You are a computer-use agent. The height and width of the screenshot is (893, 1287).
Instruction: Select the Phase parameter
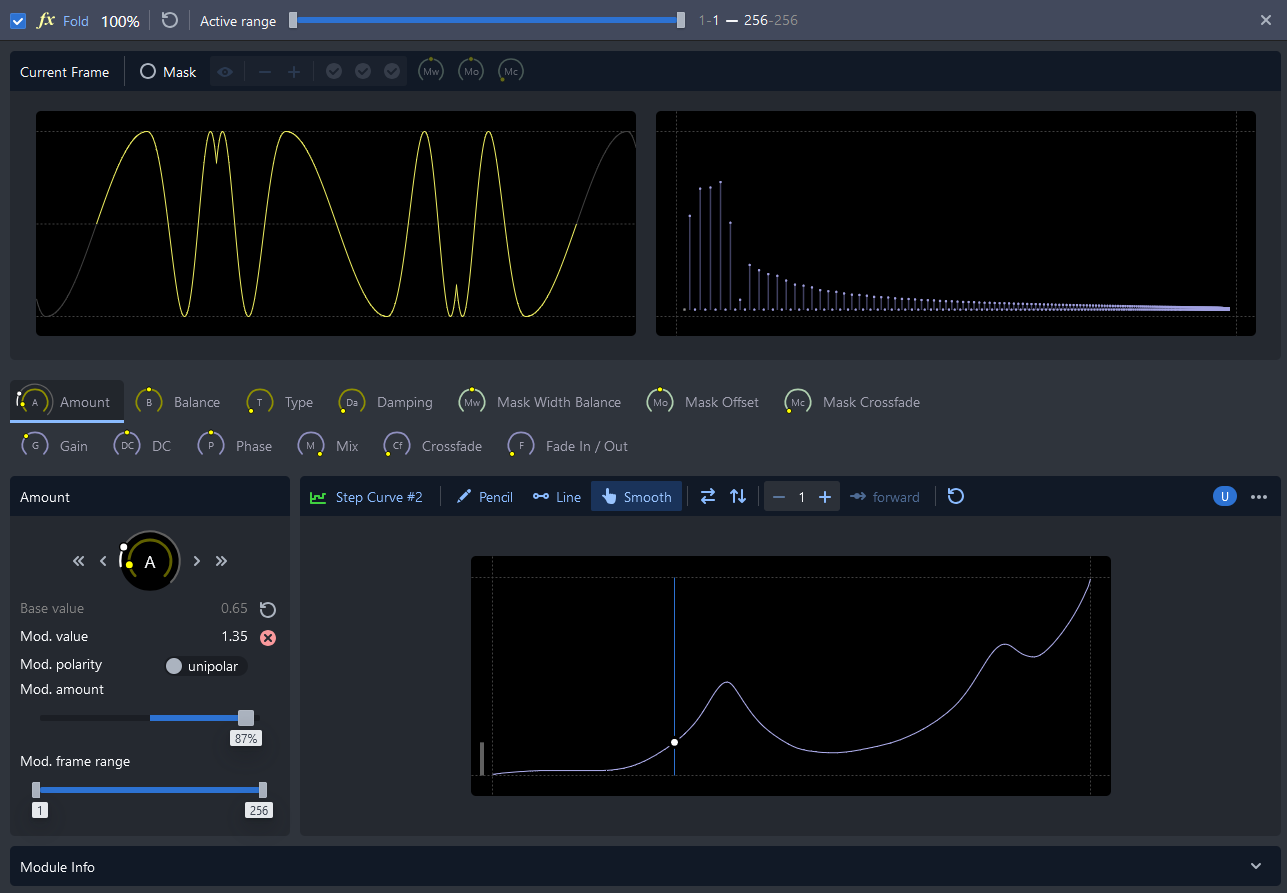[235, 446]
